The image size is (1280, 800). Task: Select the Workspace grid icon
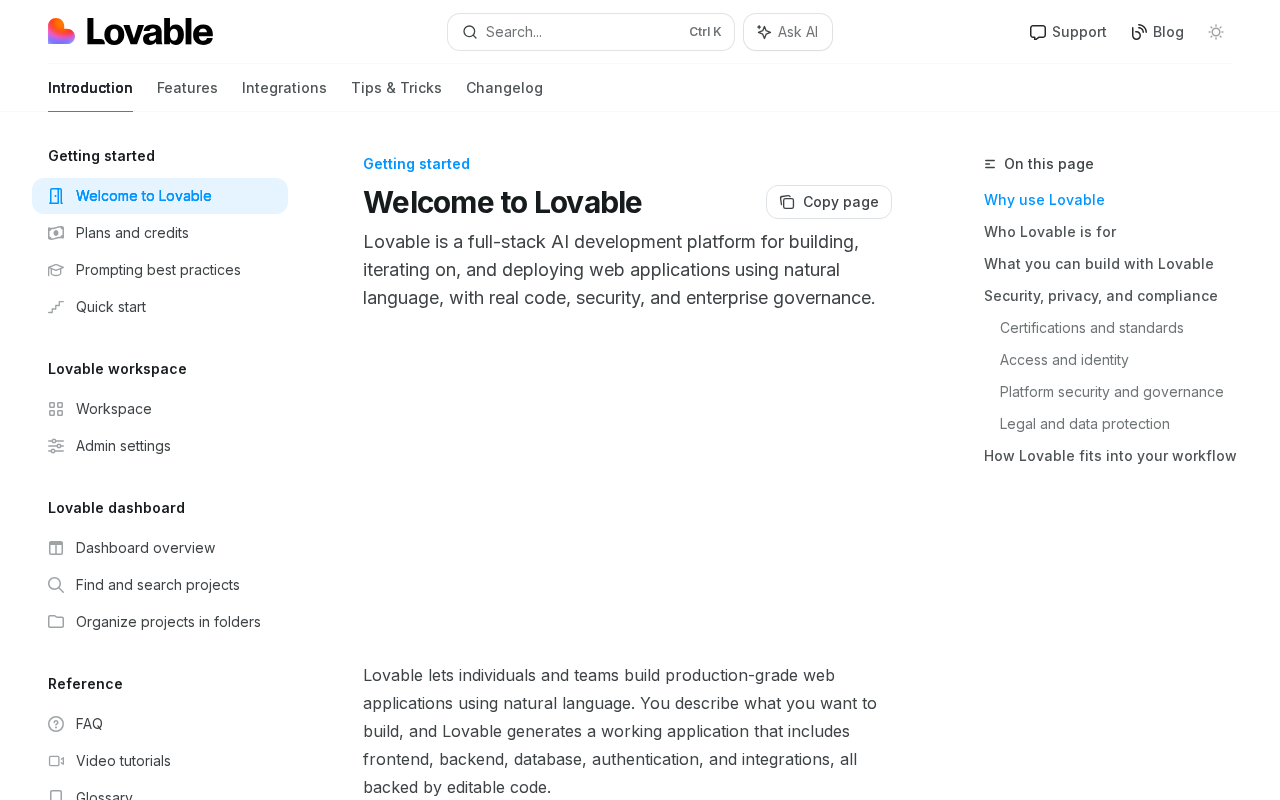(56, 409)
